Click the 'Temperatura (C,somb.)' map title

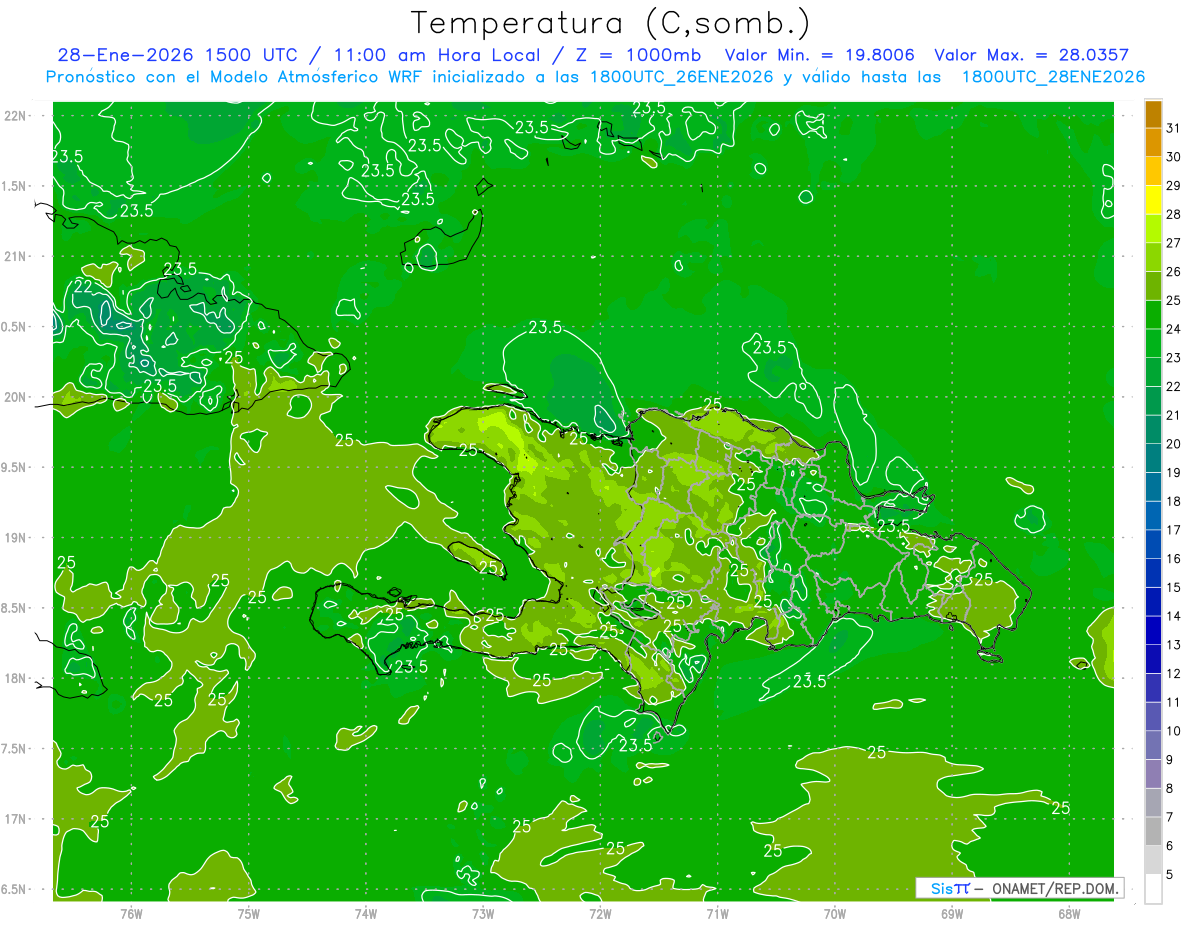611,22
